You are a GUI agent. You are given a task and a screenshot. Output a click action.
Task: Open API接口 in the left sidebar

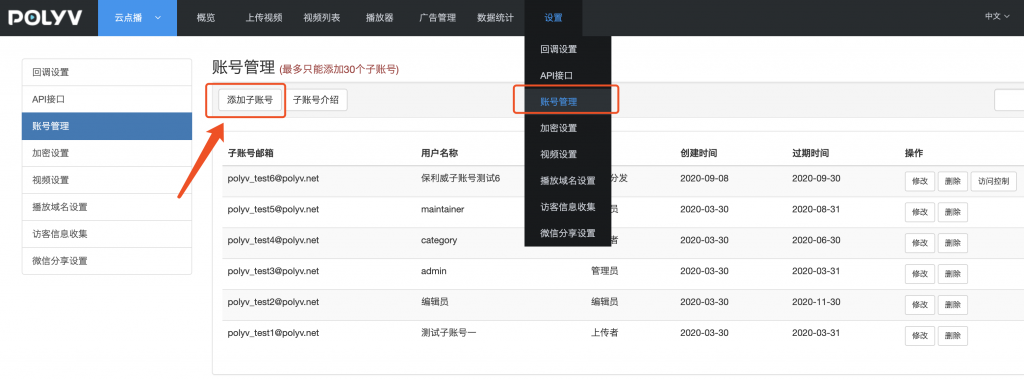click(x=107, y=99)
